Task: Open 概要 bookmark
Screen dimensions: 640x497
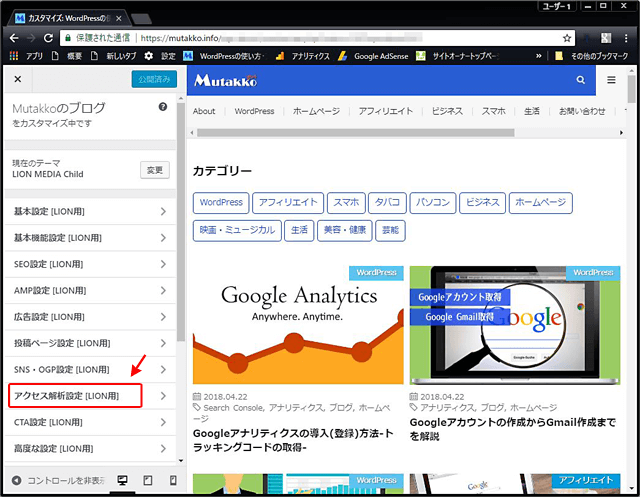Action: (67, 56)
